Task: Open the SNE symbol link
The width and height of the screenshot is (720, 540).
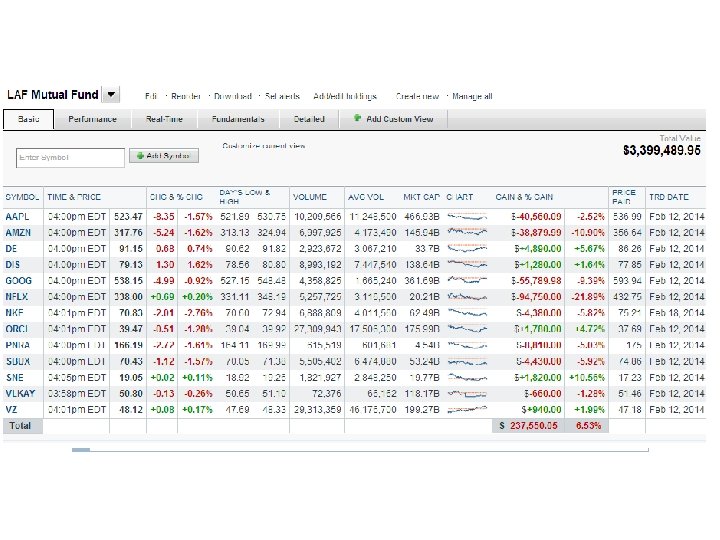Action: [x=14, y=378]
